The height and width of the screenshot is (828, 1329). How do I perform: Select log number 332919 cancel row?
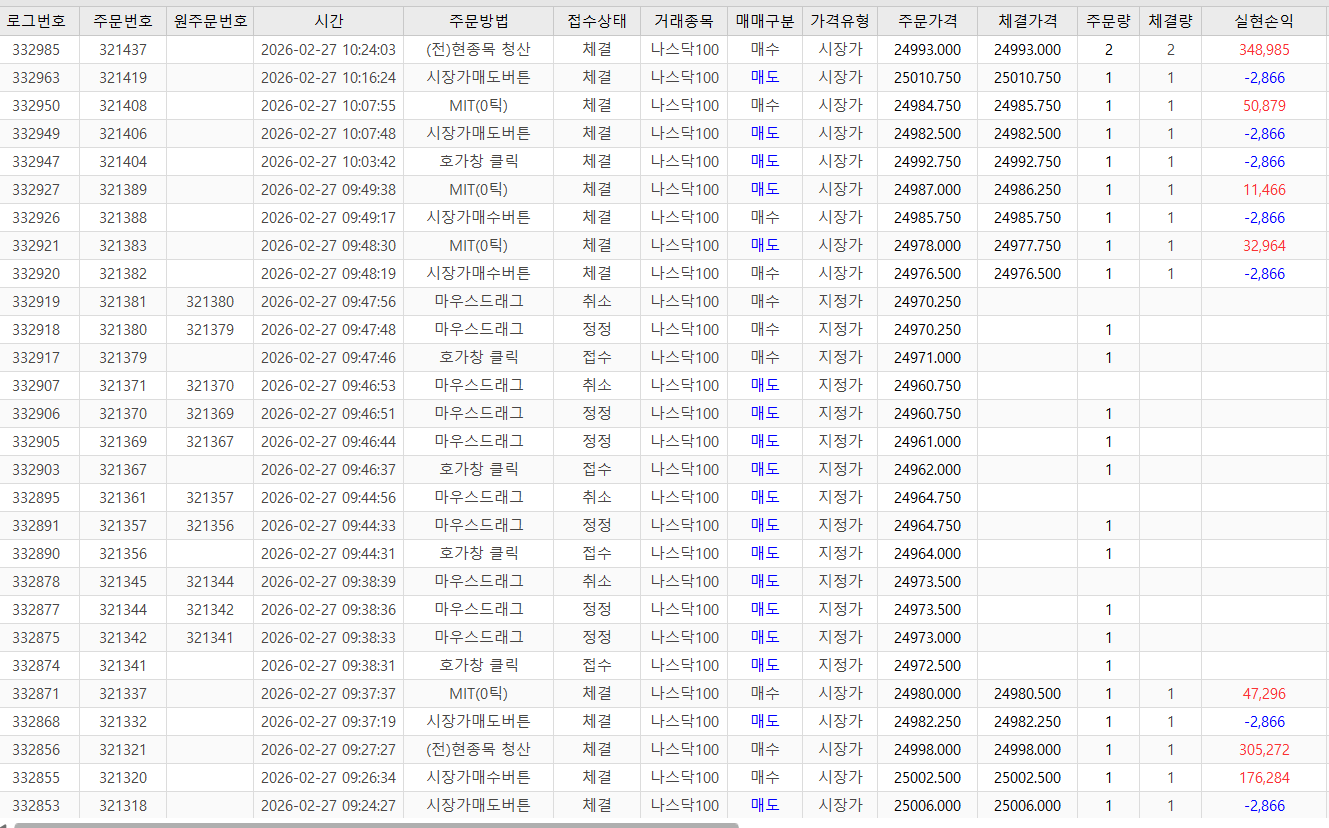click(x=36, y=301)
